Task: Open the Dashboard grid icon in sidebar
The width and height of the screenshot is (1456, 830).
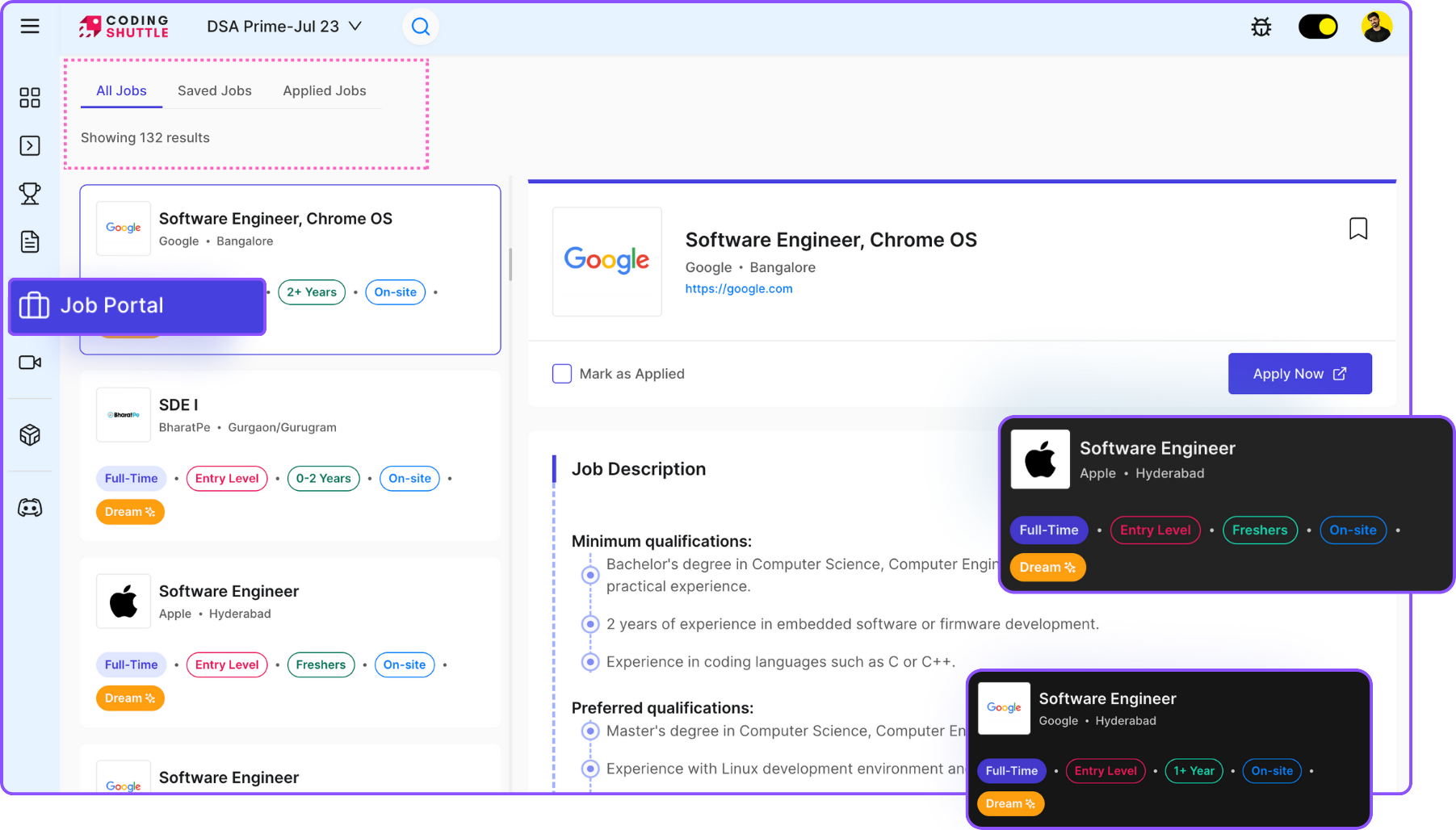Action: [x=30, y=97]
